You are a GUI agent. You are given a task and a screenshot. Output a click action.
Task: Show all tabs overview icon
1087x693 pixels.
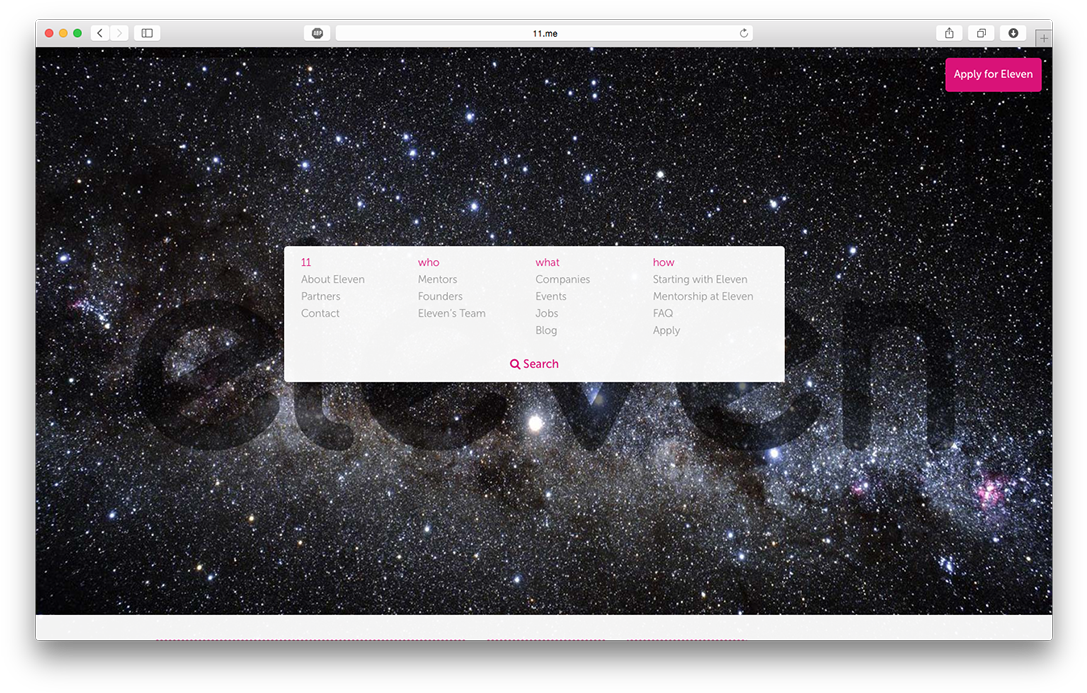[981, 33]
